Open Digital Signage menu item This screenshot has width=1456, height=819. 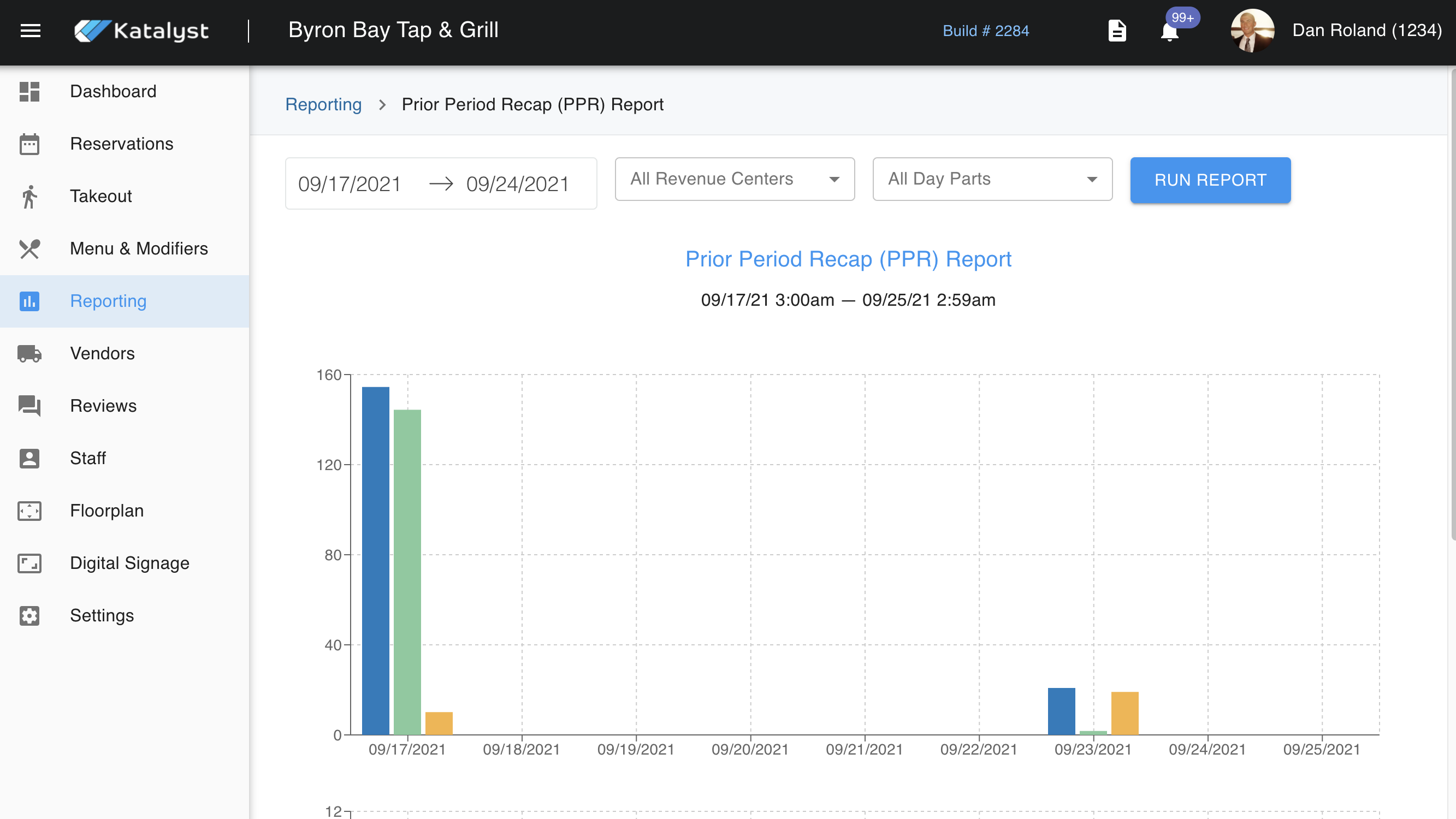coord(129,563)
